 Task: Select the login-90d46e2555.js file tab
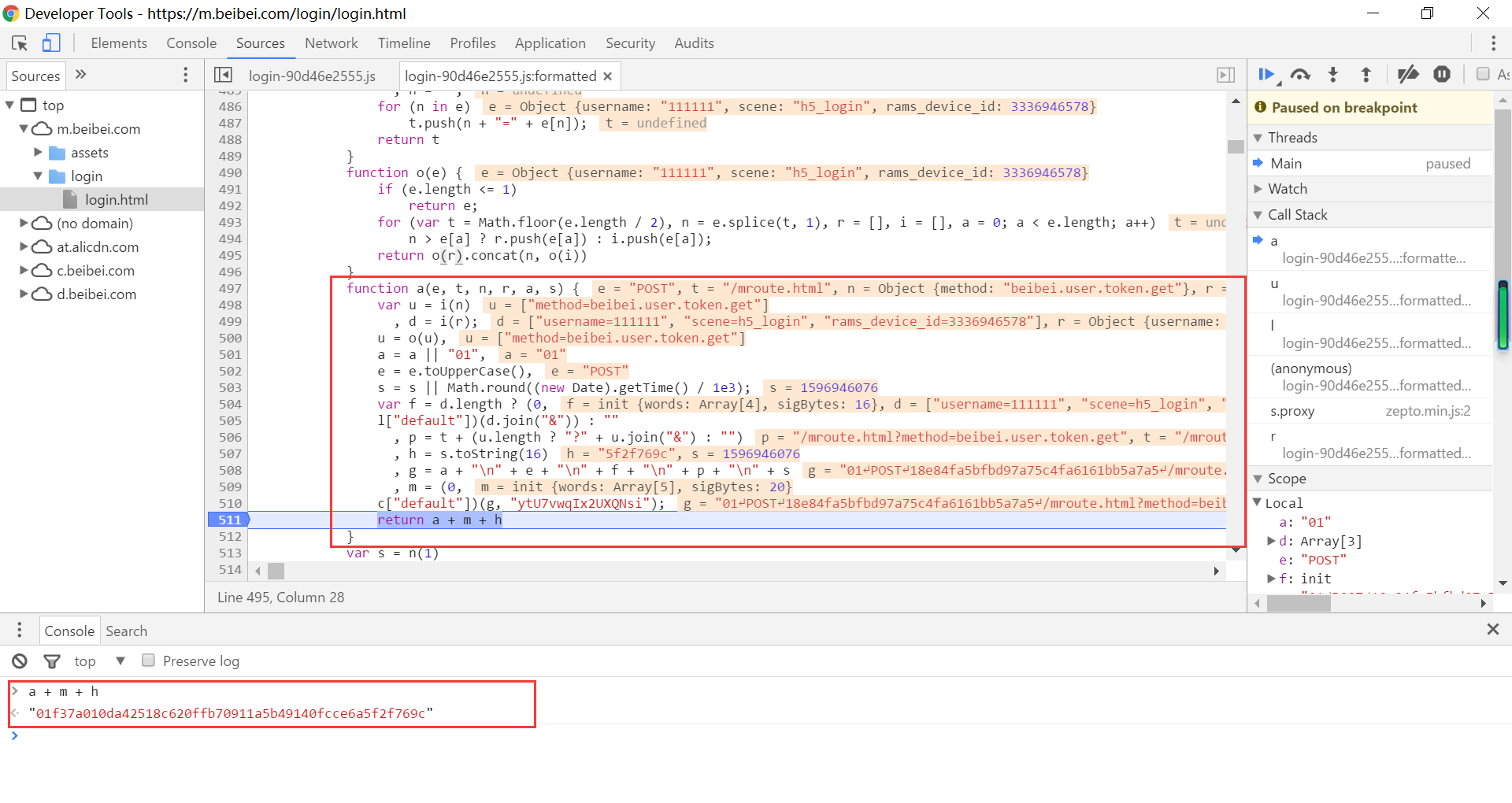click(312, 76)
